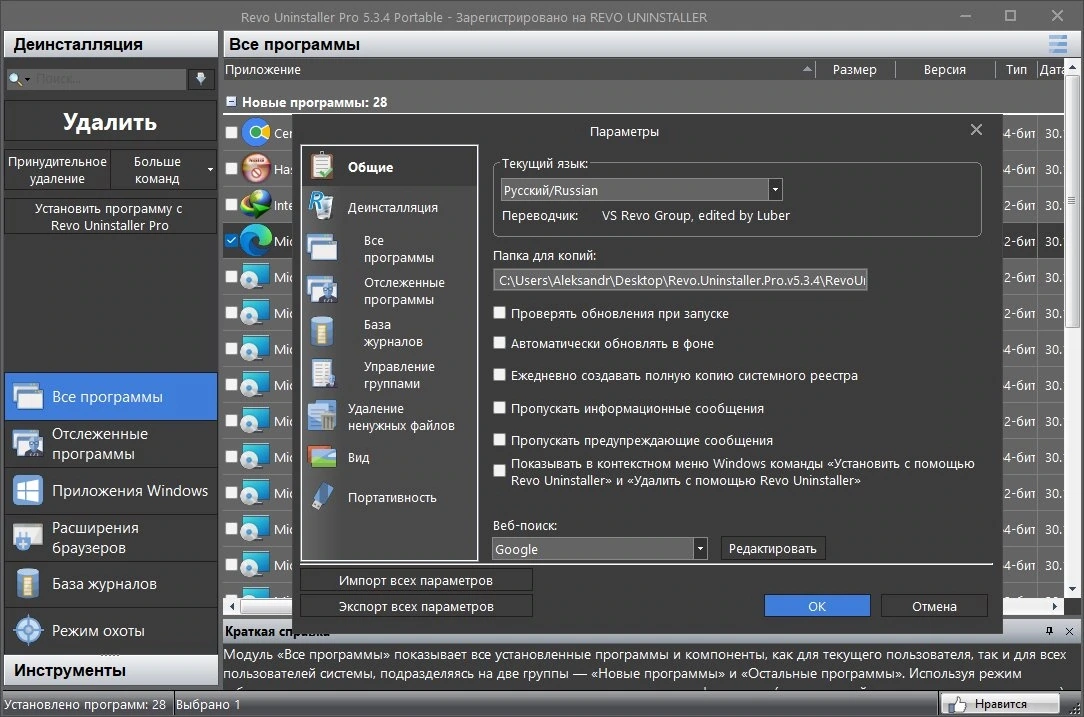Click the hamburger menu icon top right
This screenshot has width=1084, height=717.
[x=1058, y=44]
